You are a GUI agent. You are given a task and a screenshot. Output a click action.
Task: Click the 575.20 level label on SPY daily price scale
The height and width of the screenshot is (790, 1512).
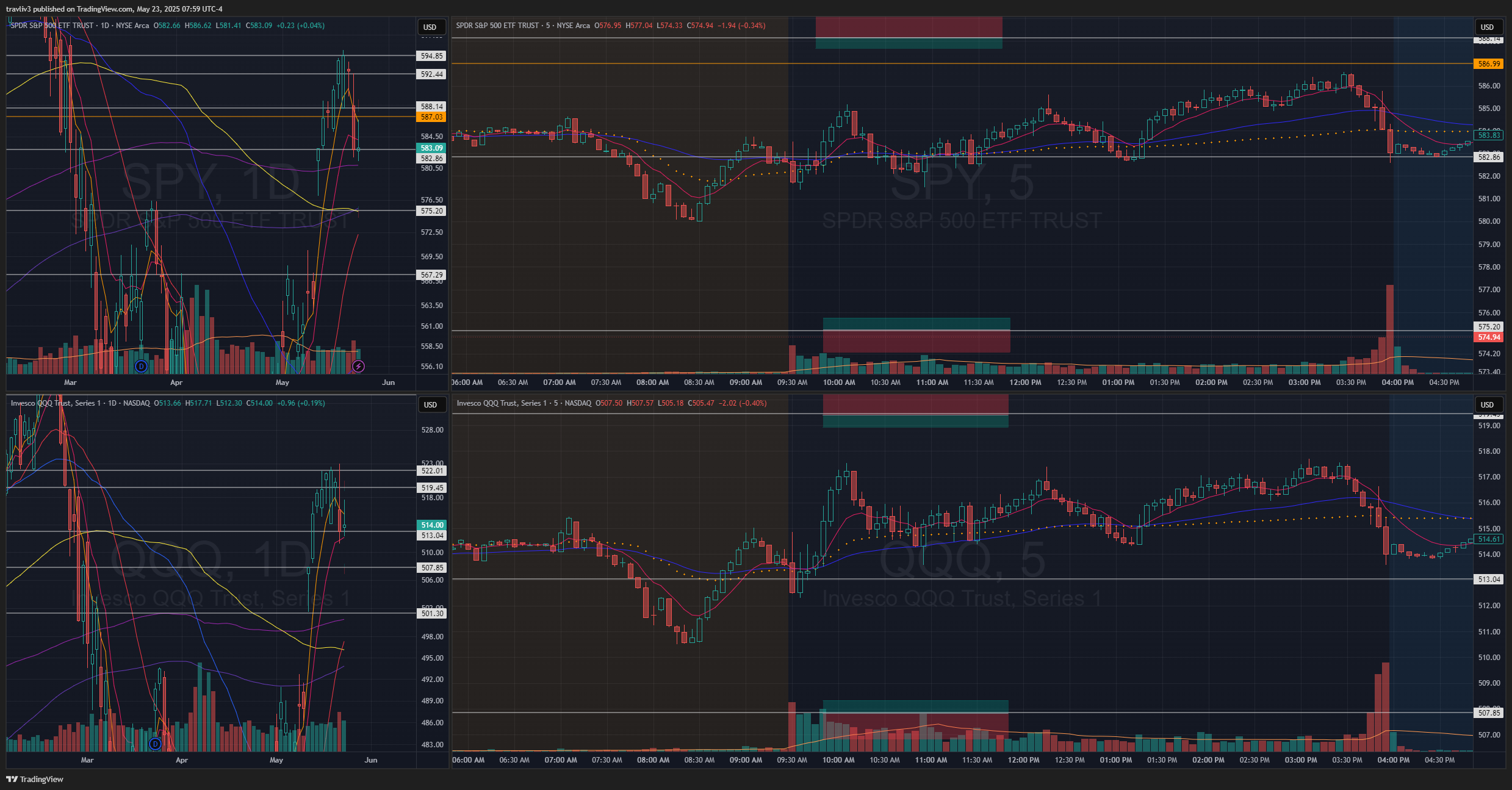tap(431, 211)
